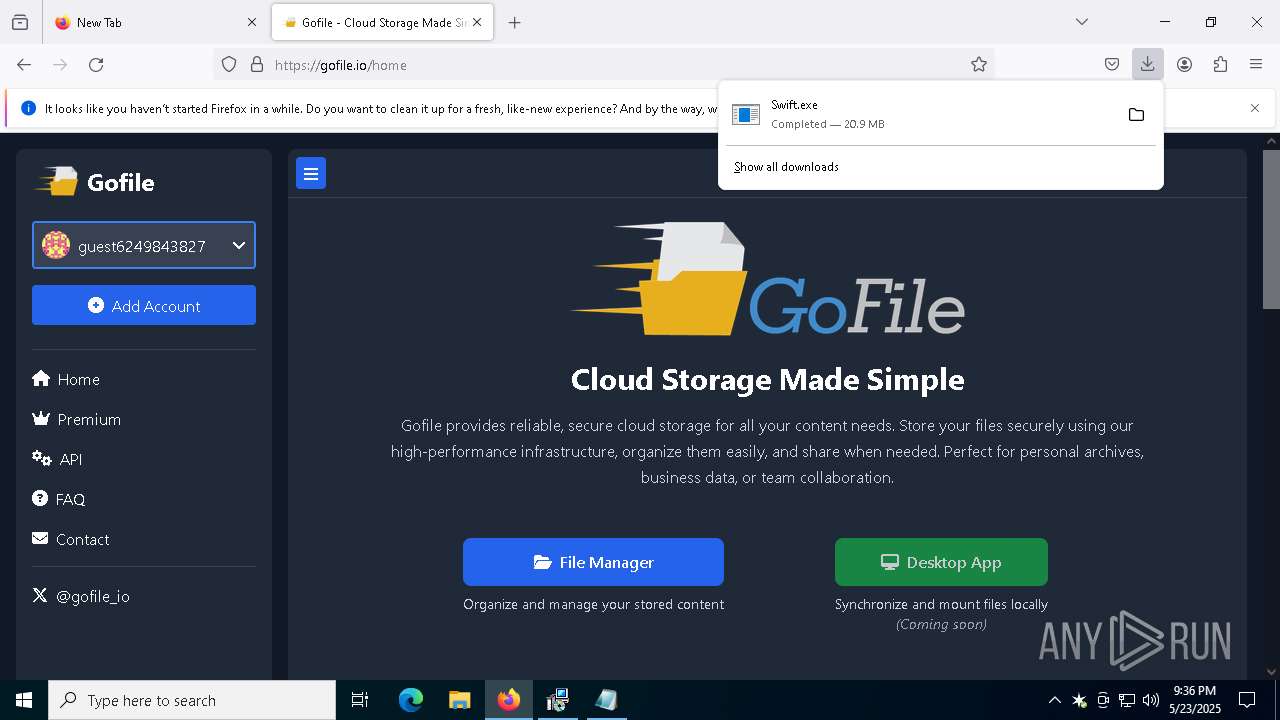
Task: Open a new browser tab
Action: [x=515, y=22]
